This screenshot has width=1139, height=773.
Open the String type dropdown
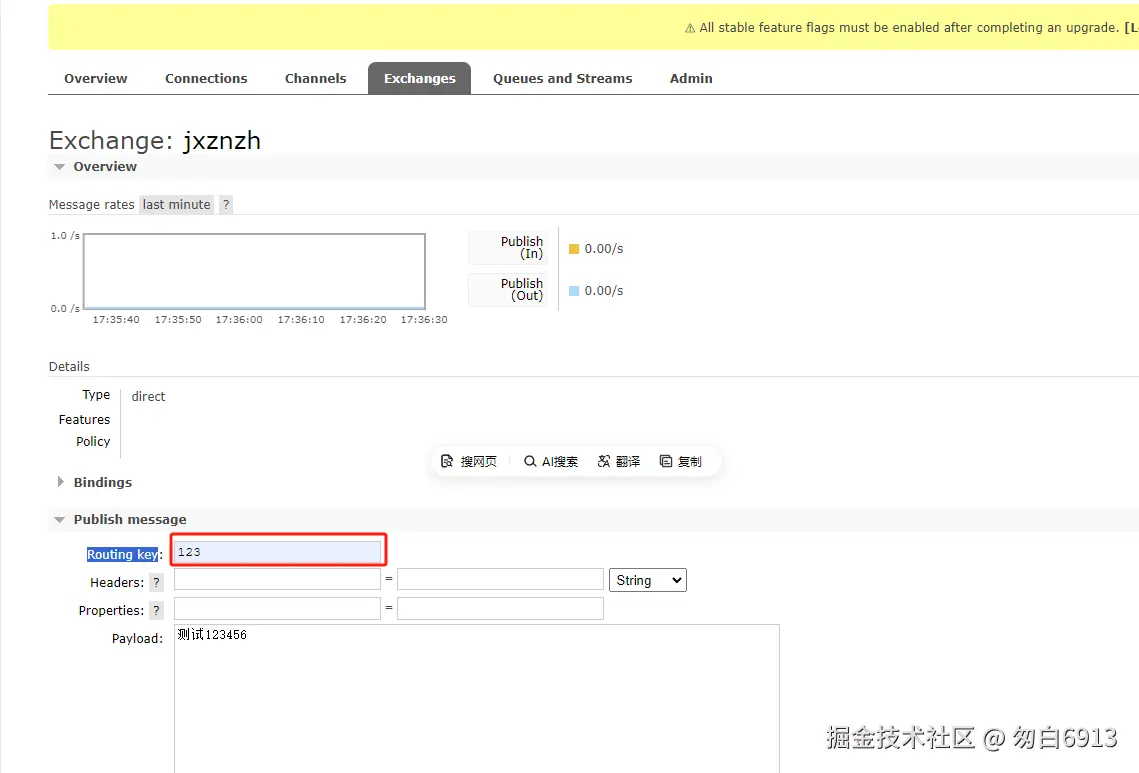(648, 580)
